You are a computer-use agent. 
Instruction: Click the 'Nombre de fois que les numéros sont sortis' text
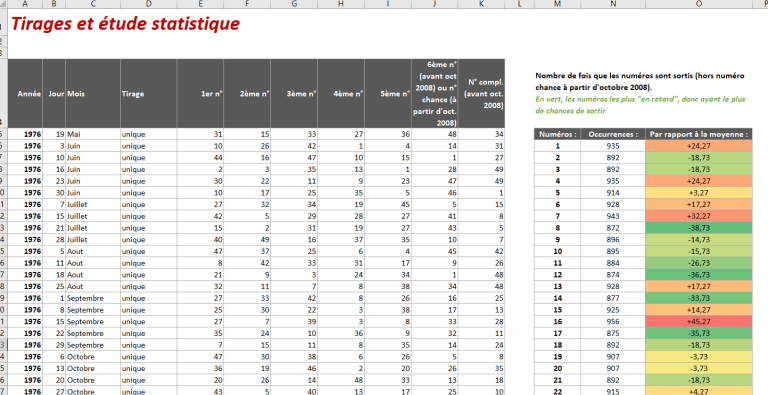point(640,81)
